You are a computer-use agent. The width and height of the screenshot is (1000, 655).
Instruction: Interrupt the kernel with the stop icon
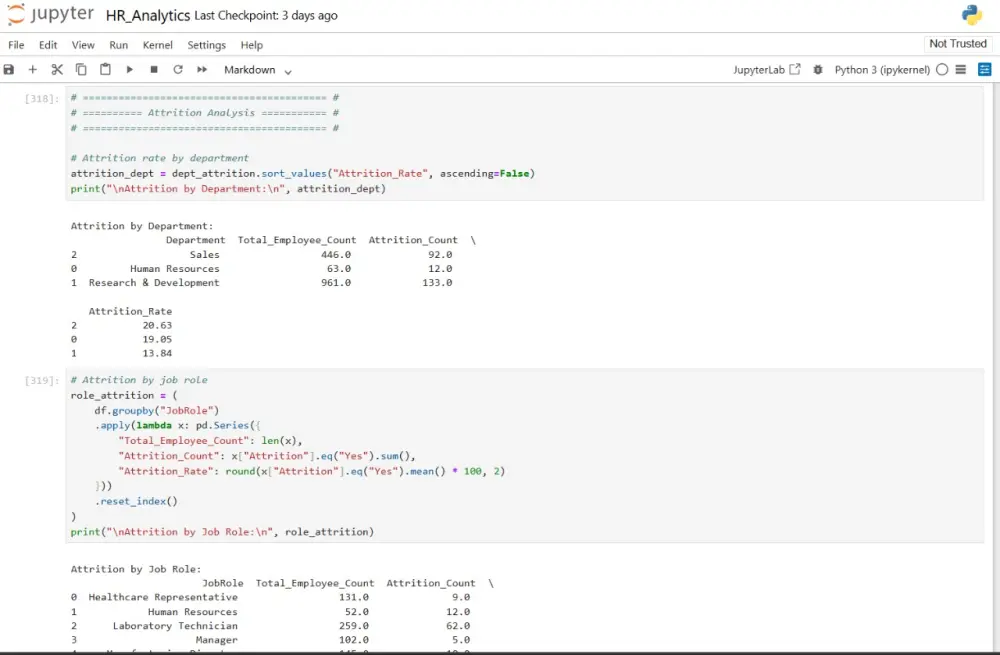click(x=152, y=69)
